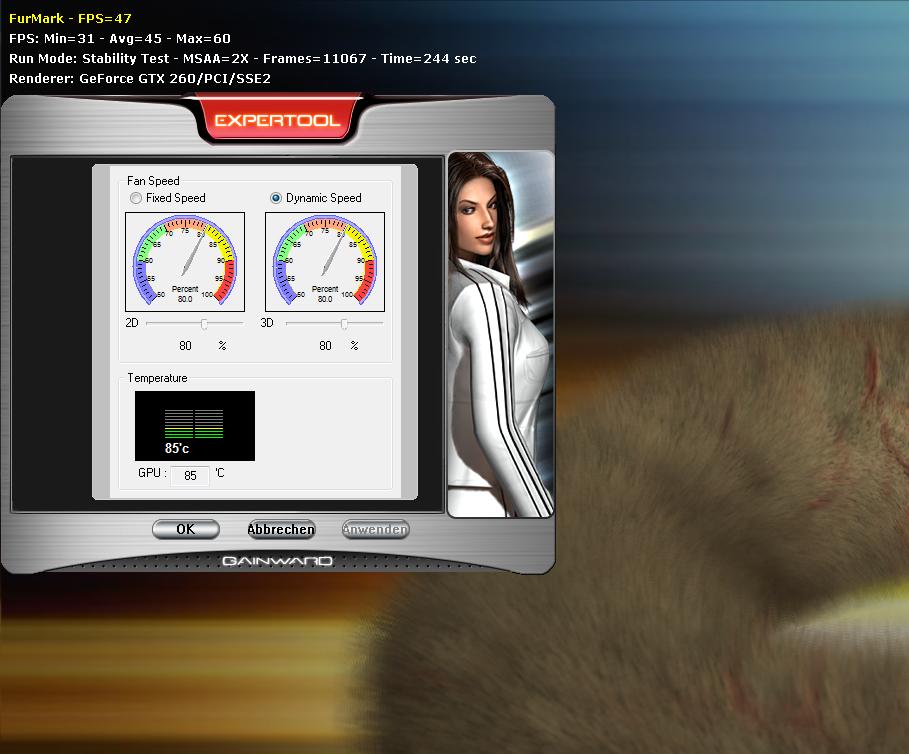Screen dimensions: 909x754
Task: Click the 2D fan speed slider handle
Action: tap(204, 323)
